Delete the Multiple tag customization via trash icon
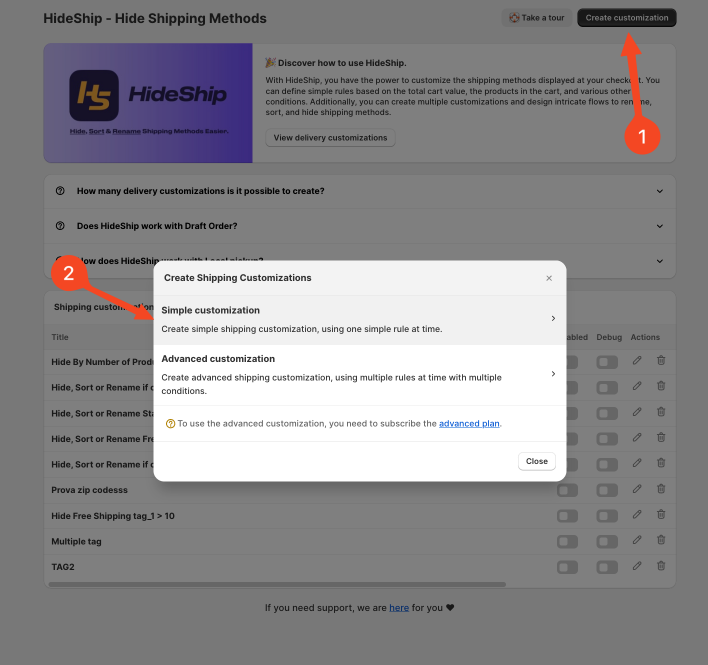The height and width of the screenshot is (665, 708). (661, 540)
